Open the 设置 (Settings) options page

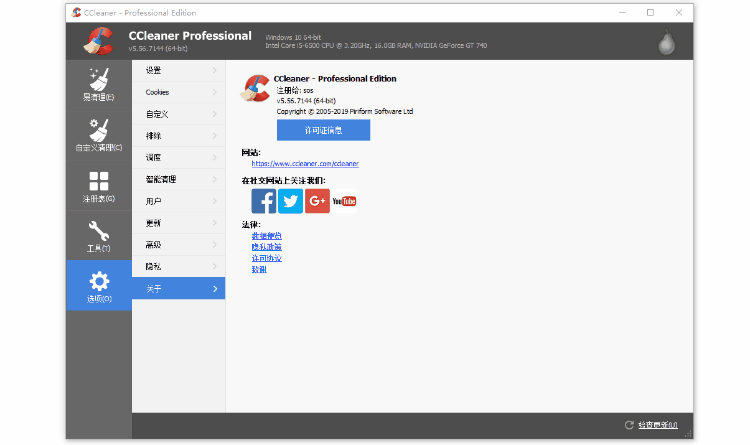click(x=178, y=70)
